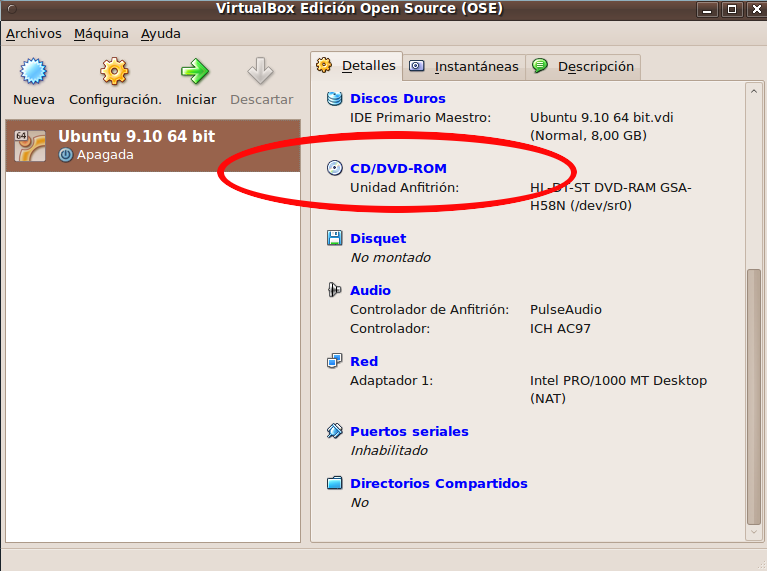The image size is (767, 571).
Task: Click the 'Unidad Anfitrión:' label
Action: [x=405, y=187]
